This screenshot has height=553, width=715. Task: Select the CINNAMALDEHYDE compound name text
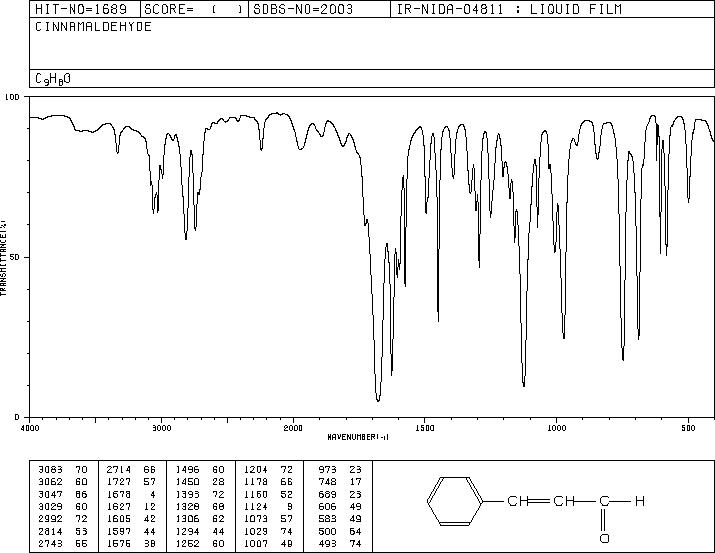pyautogui.click(x=93, y=27)
